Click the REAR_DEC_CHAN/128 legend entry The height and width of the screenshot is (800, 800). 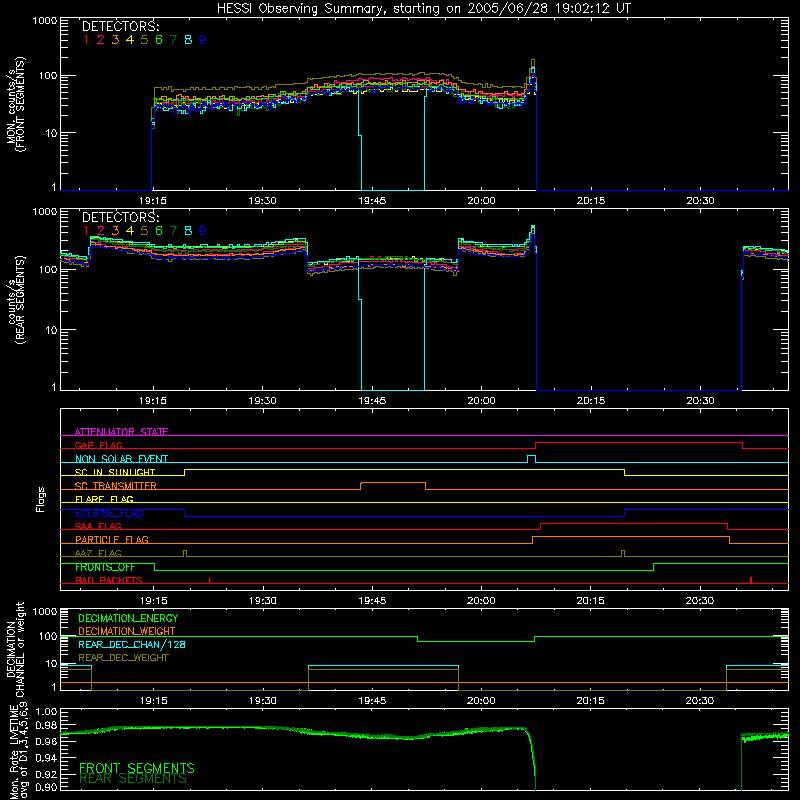pos(132,644)
